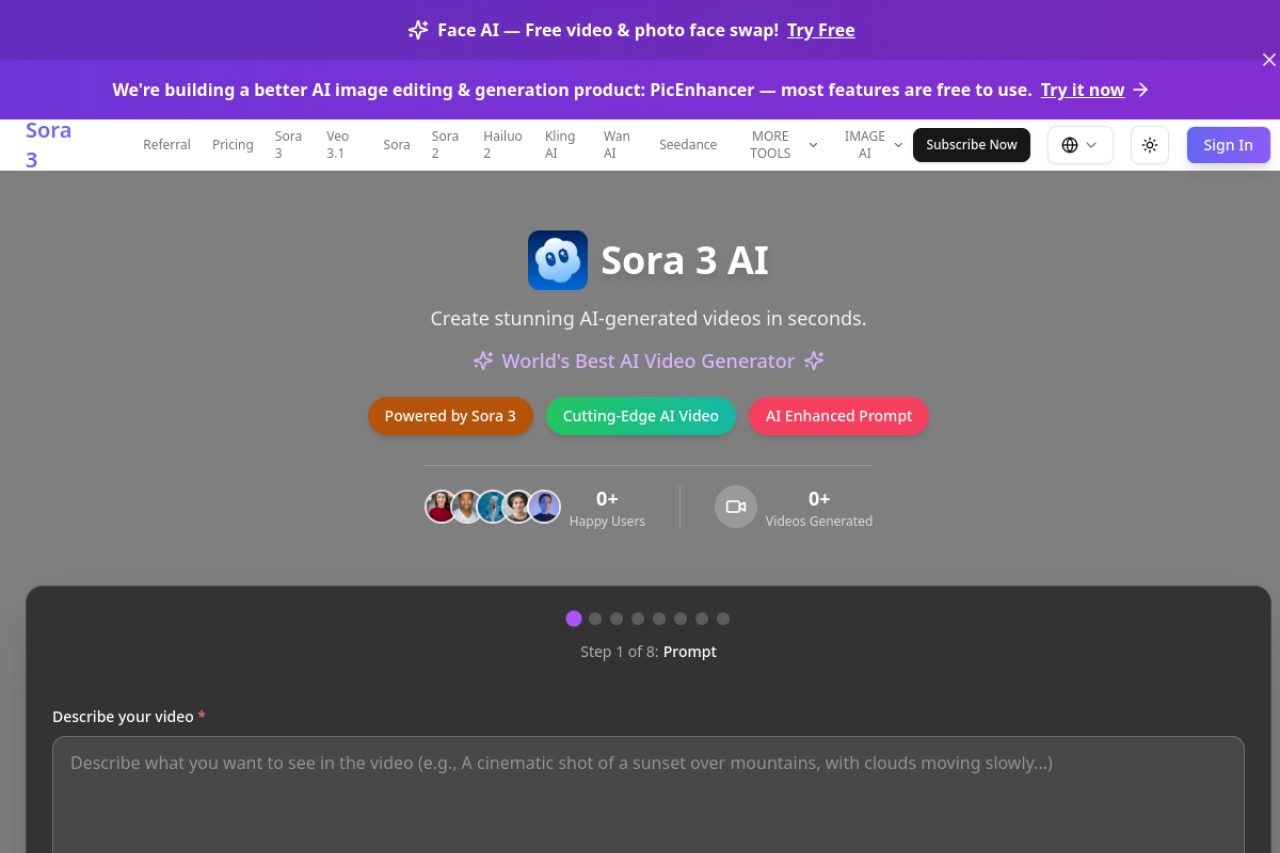Click the Cutting-Edge AI Video badge
The image size is (1280, 853).
pos(641,416)
